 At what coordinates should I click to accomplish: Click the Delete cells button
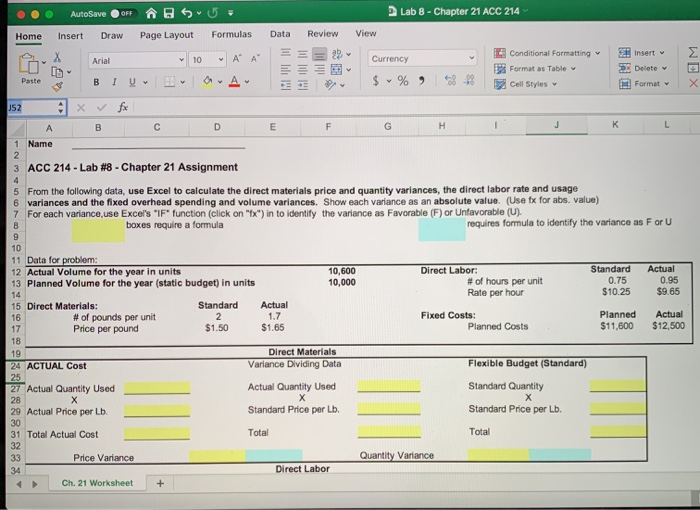point(642,68)
